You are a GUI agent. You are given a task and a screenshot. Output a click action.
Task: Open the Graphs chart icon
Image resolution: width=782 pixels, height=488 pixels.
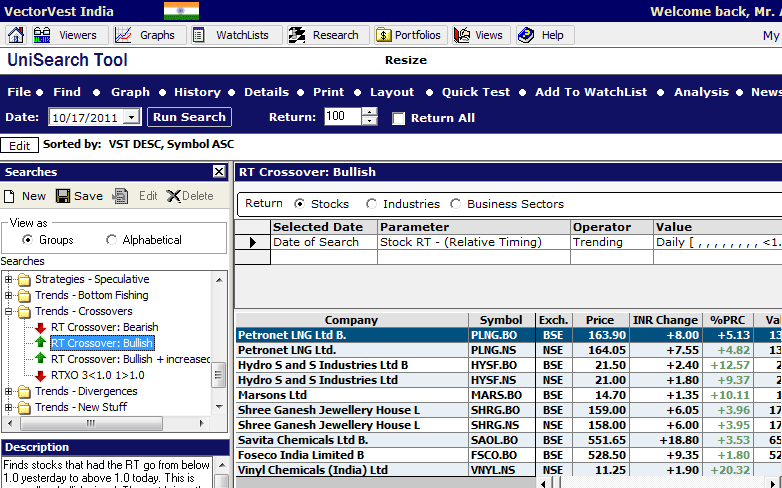pyautogui.click(x=124, y=35)
